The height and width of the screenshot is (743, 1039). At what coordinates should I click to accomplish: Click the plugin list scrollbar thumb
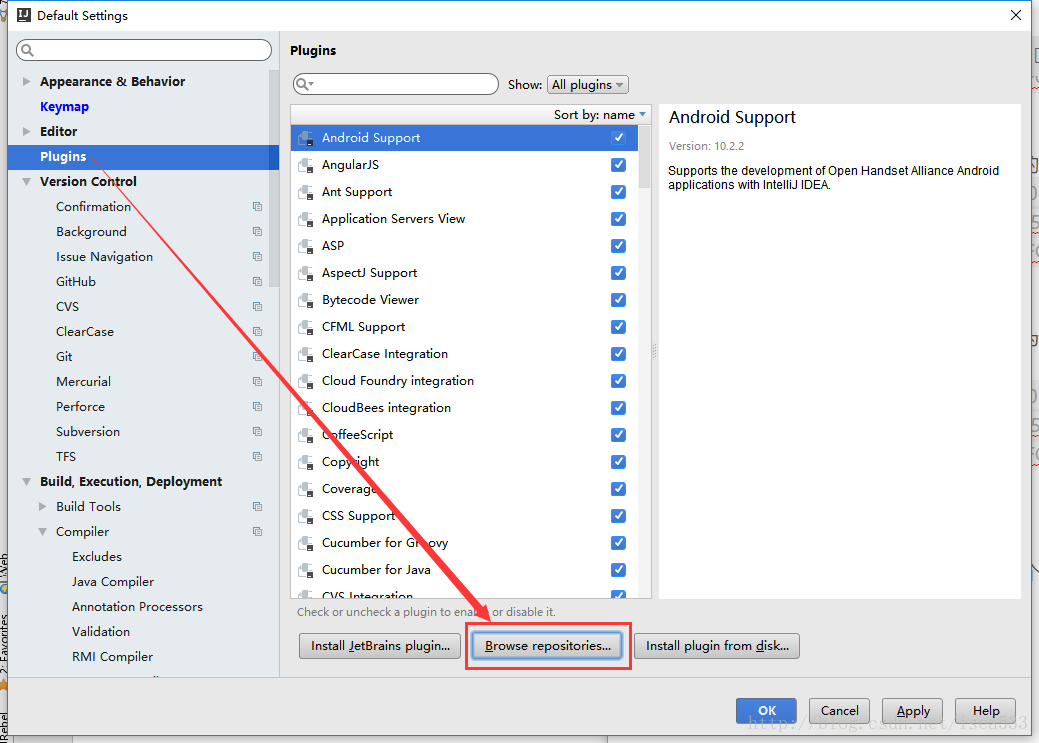pyautogui.click(x=644, y=156)
